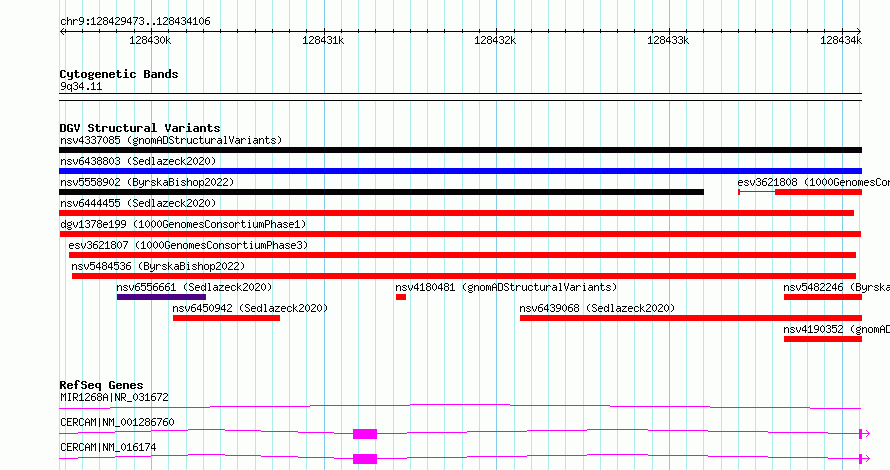Click the strand arrow of CERCAM NM_001286760

click(865, 434)
